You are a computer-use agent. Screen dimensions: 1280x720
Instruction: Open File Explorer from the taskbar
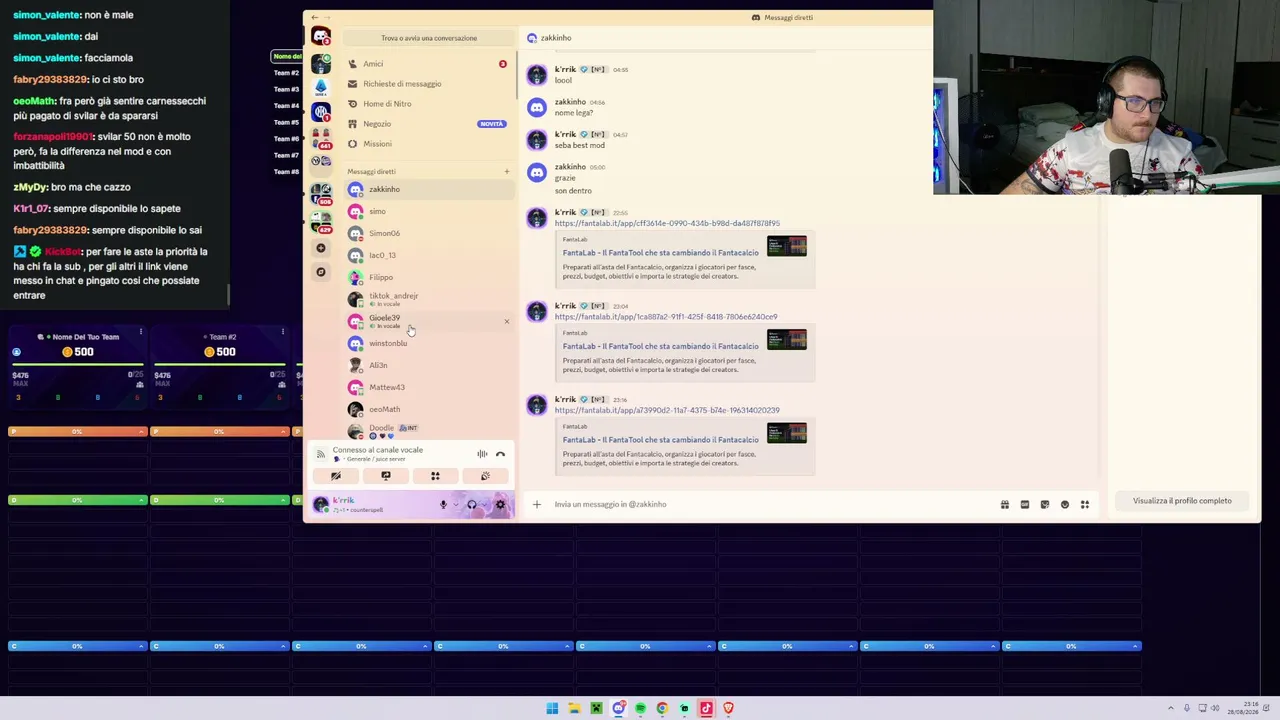(x=574, y=708)
